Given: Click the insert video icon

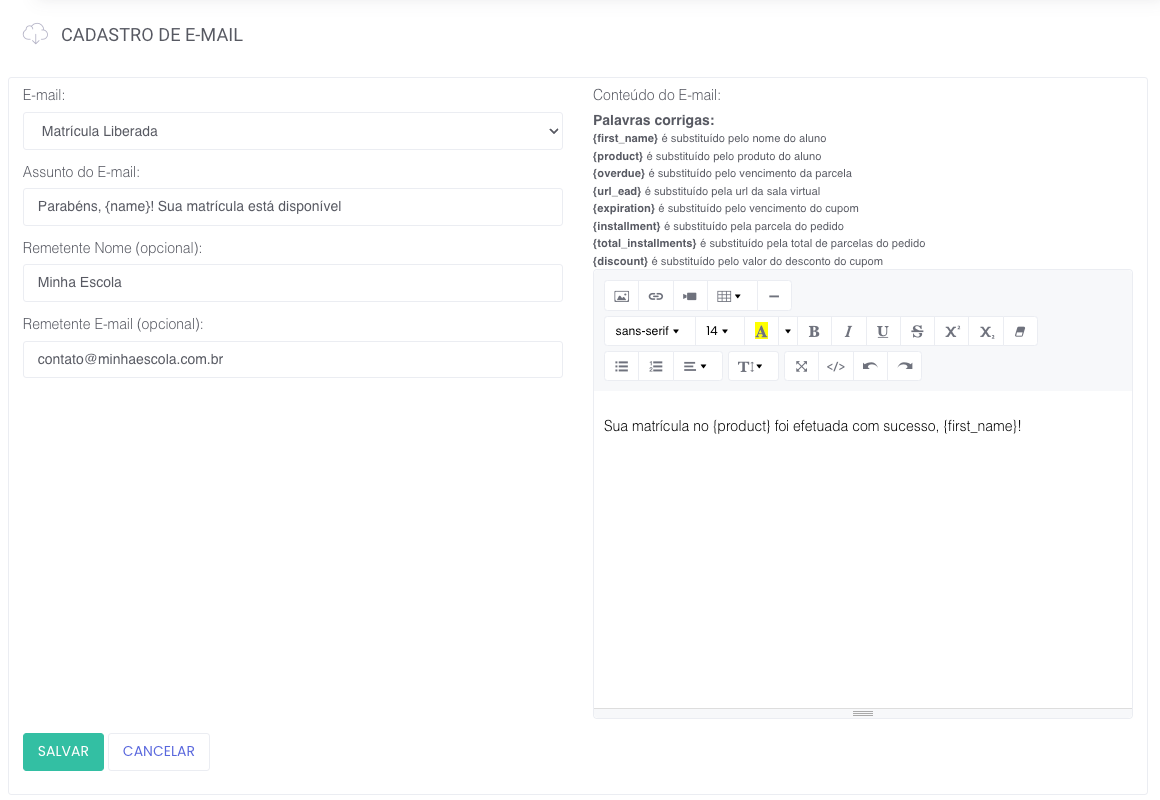Looking at the screenshot, I should [689, 296].
